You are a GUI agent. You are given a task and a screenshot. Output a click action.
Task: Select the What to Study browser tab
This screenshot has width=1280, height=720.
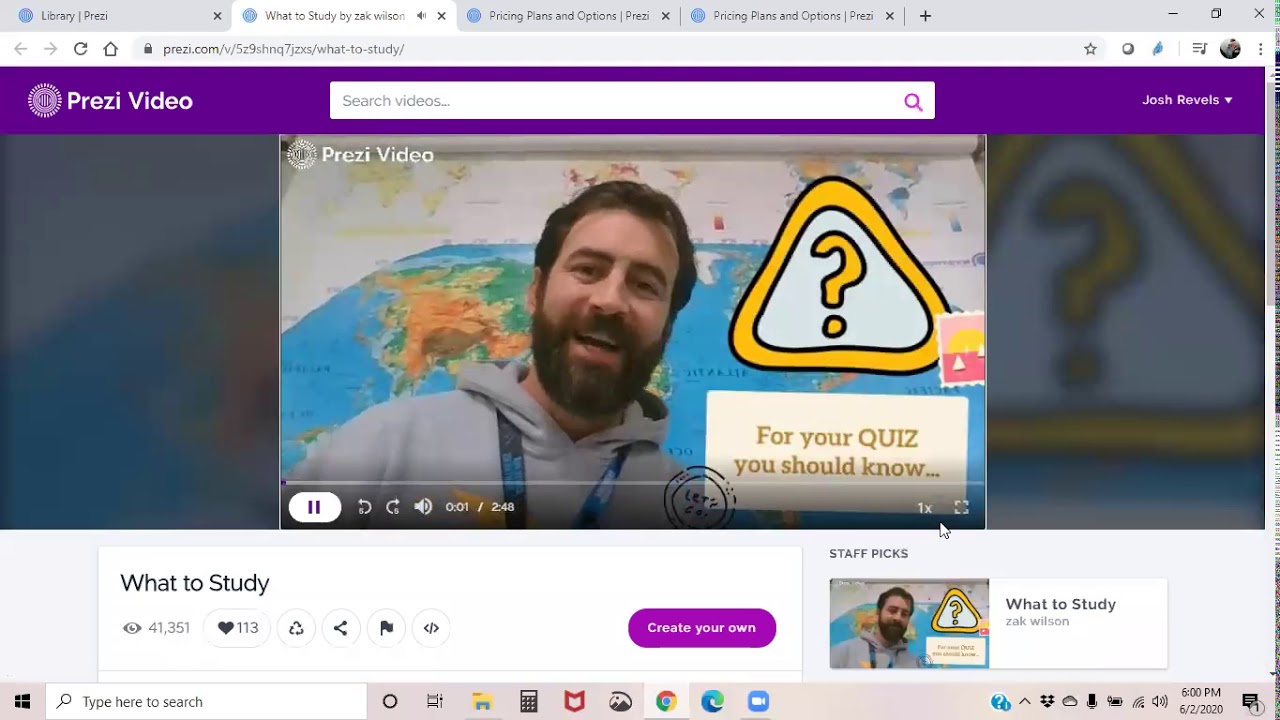(x=334, y=16)
